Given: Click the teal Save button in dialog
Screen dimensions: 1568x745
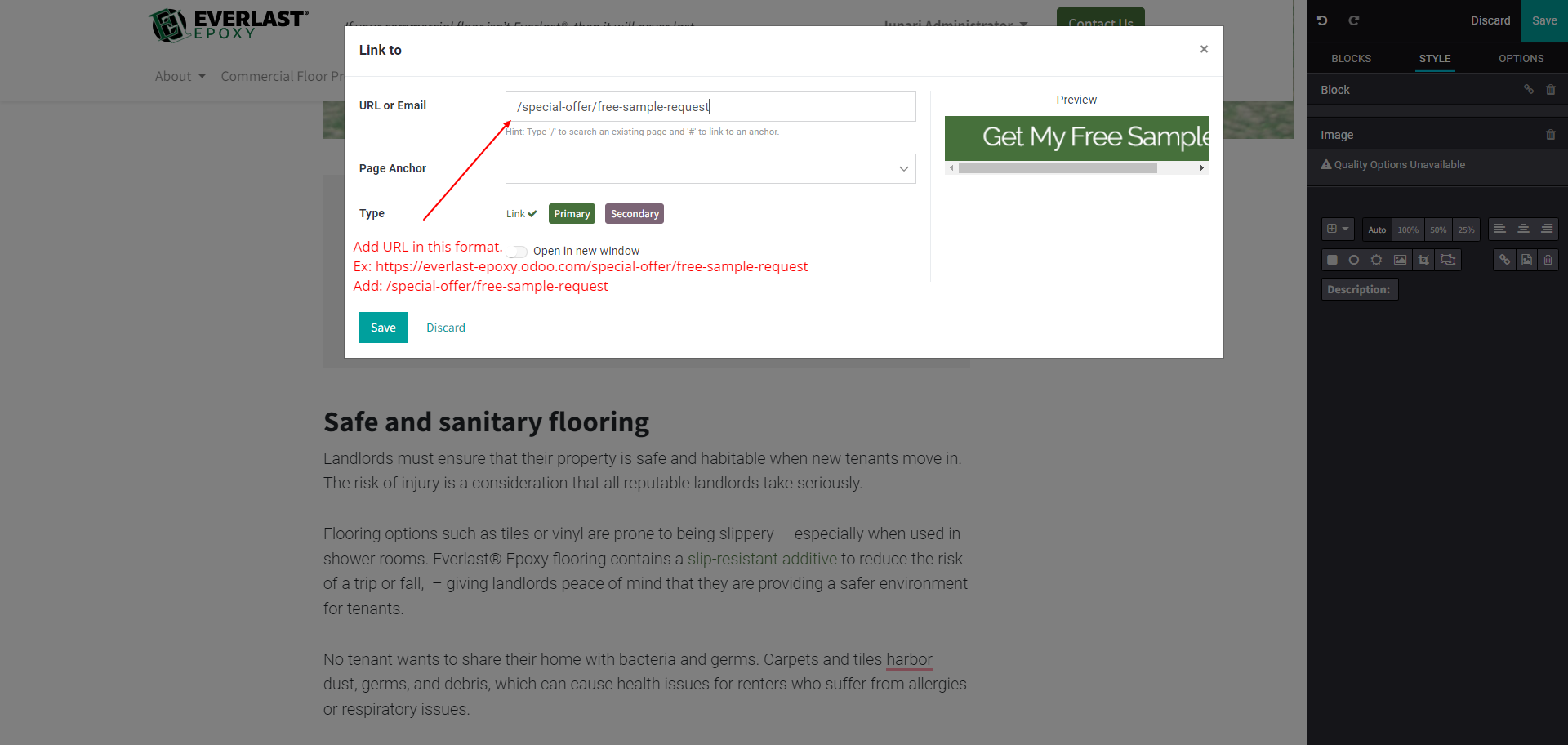Looking at the screenshot, I should 383,328.
